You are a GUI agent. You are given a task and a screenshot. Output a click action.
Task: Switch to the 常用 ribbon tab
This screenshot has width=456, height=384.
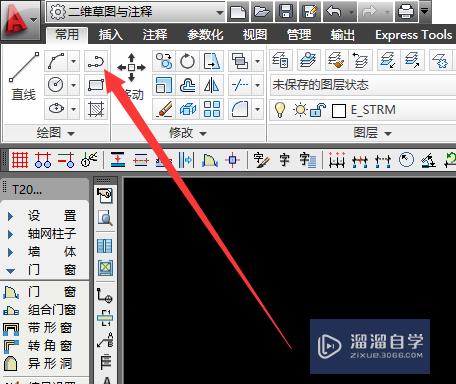pos(67,34)
